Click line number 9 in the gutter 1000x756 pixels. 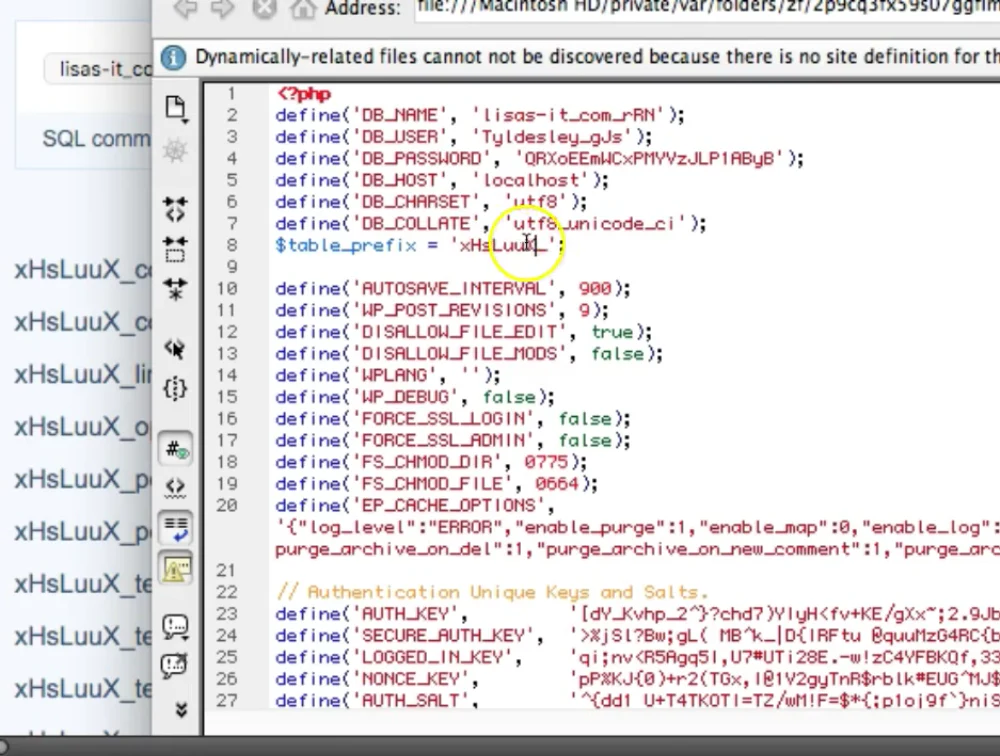pos(232,267)
